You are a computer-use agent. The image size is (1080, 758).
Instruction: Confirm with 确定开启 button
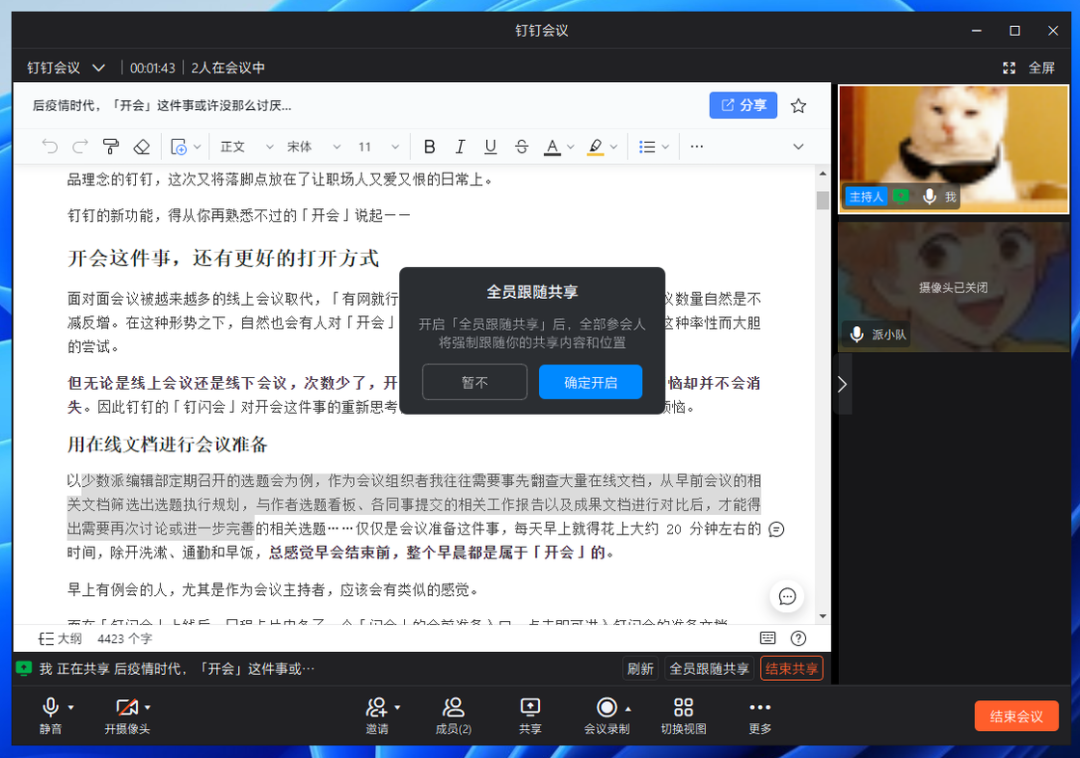click(590, 382)
